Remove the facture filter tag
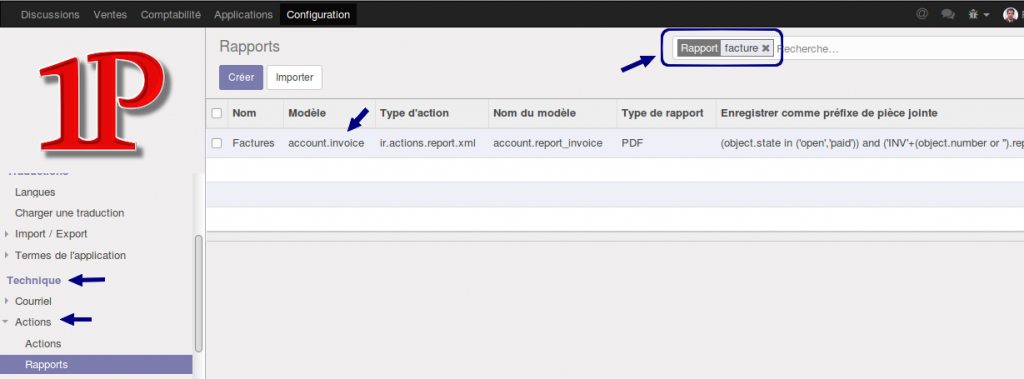Screen dimensions: 1024x379 click(x=765, y=48)
